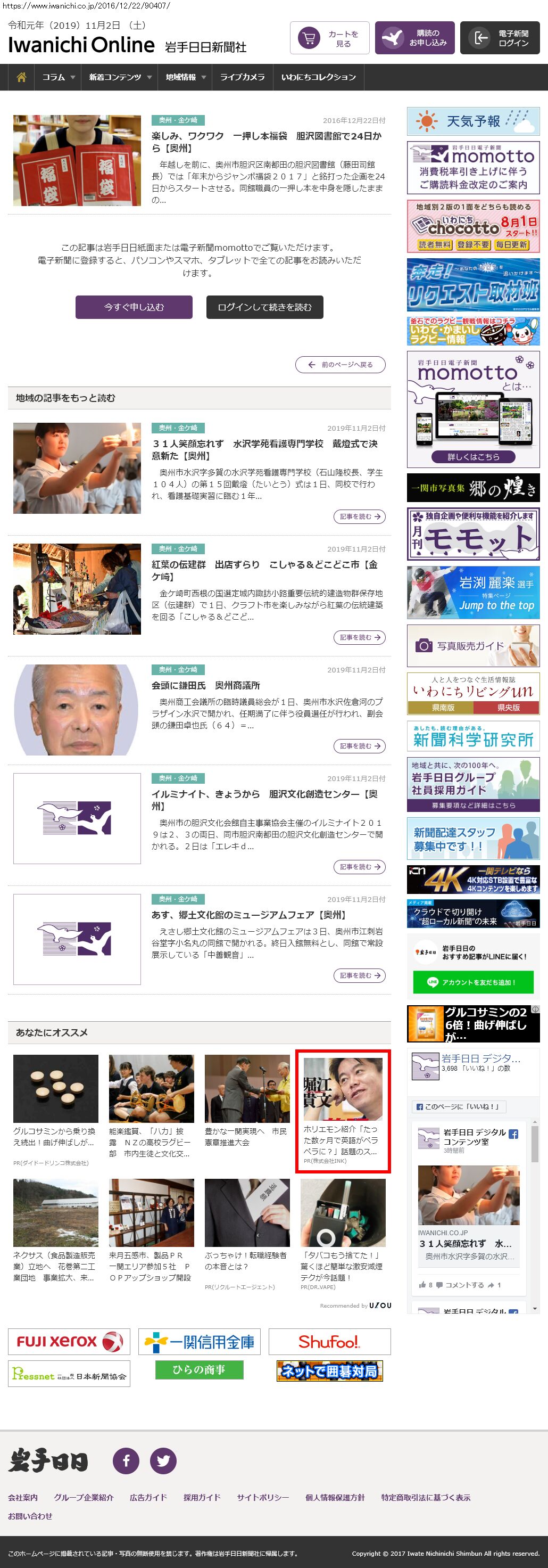
Task: Open the subscription application bird icon button
Action: click(414, 38)
